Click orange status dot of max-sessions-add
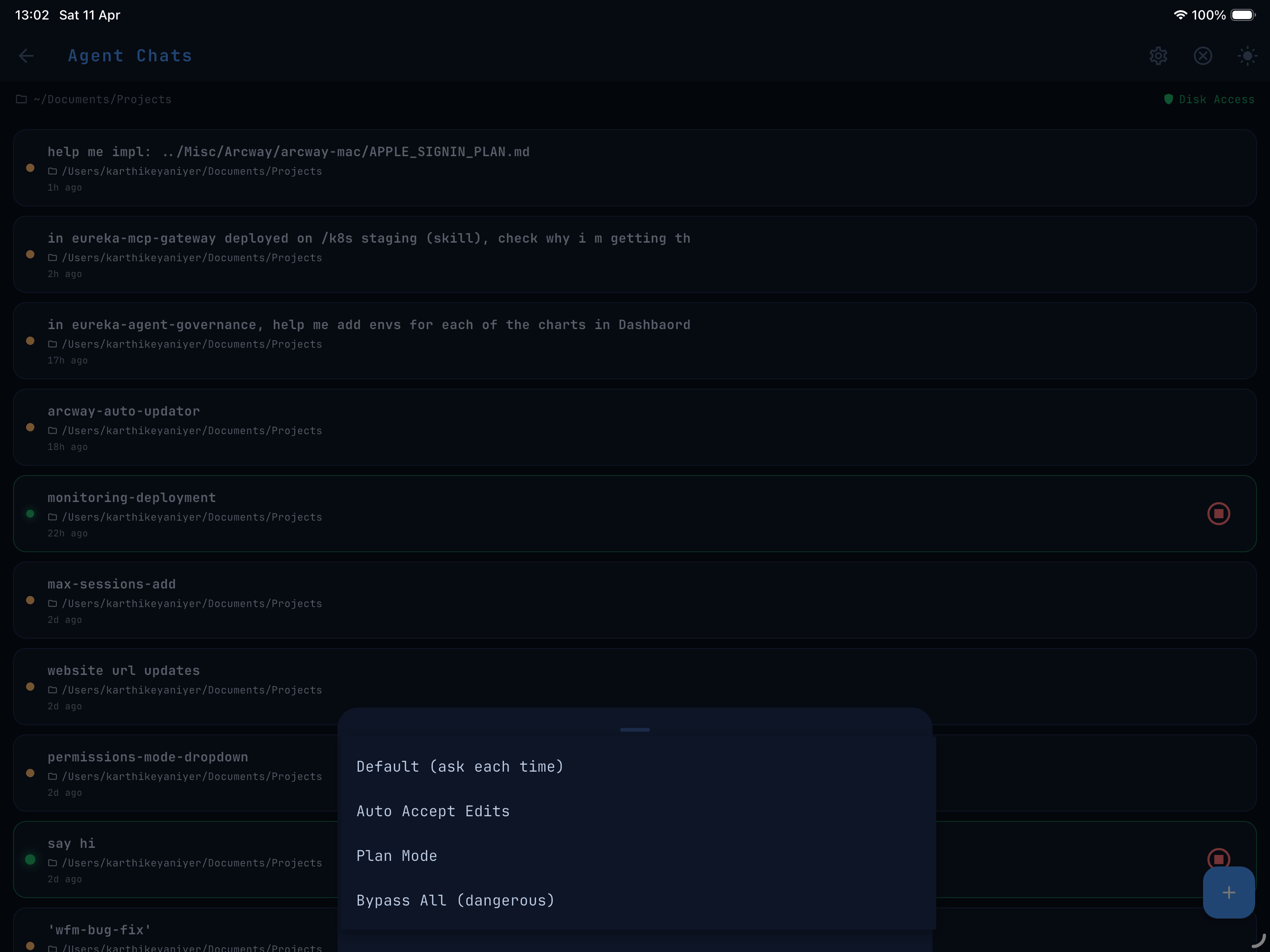Viewport: 1270px width, 952px height. 30,600
